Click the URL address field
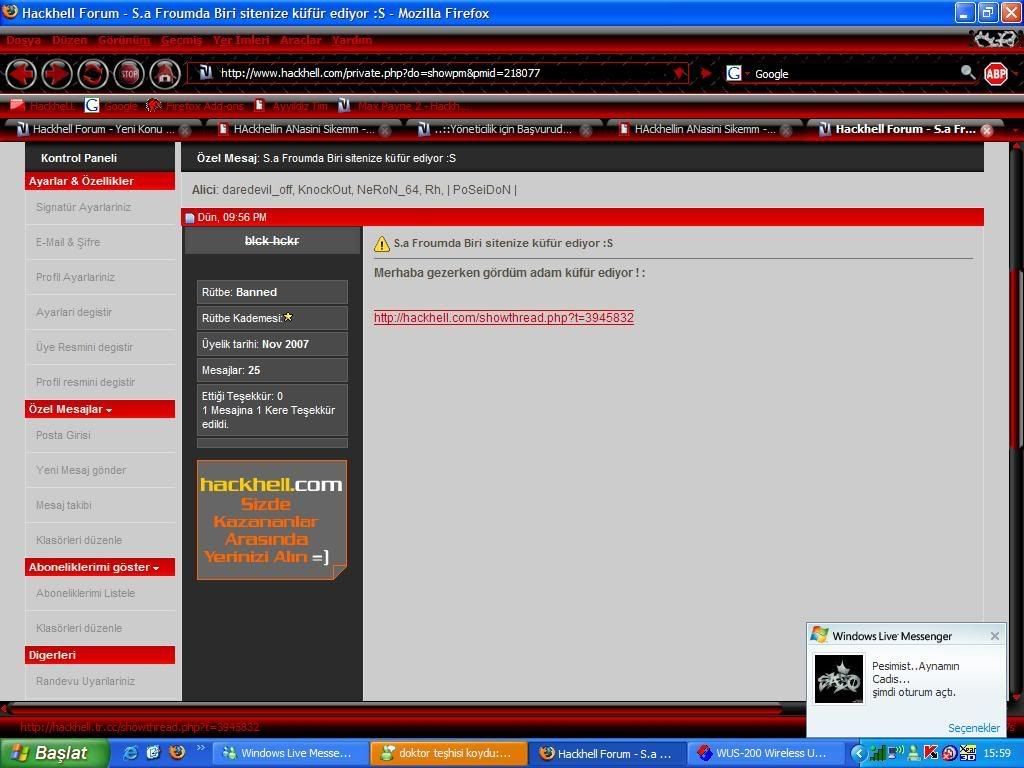The height and width of the screenshot is (768, 1024). click(x=438, y=73)
